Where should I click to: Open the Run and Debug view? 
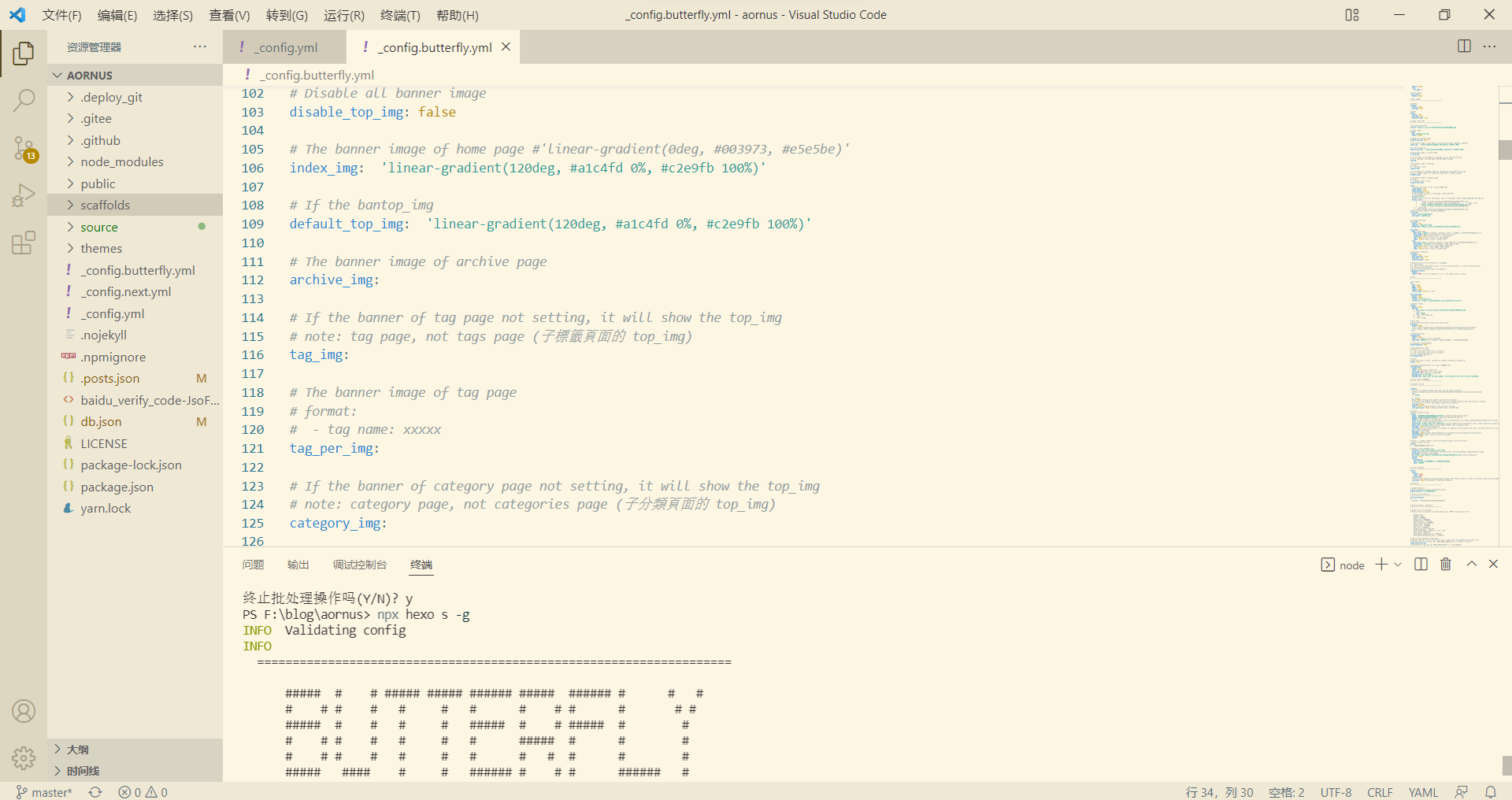coord(24,194)
